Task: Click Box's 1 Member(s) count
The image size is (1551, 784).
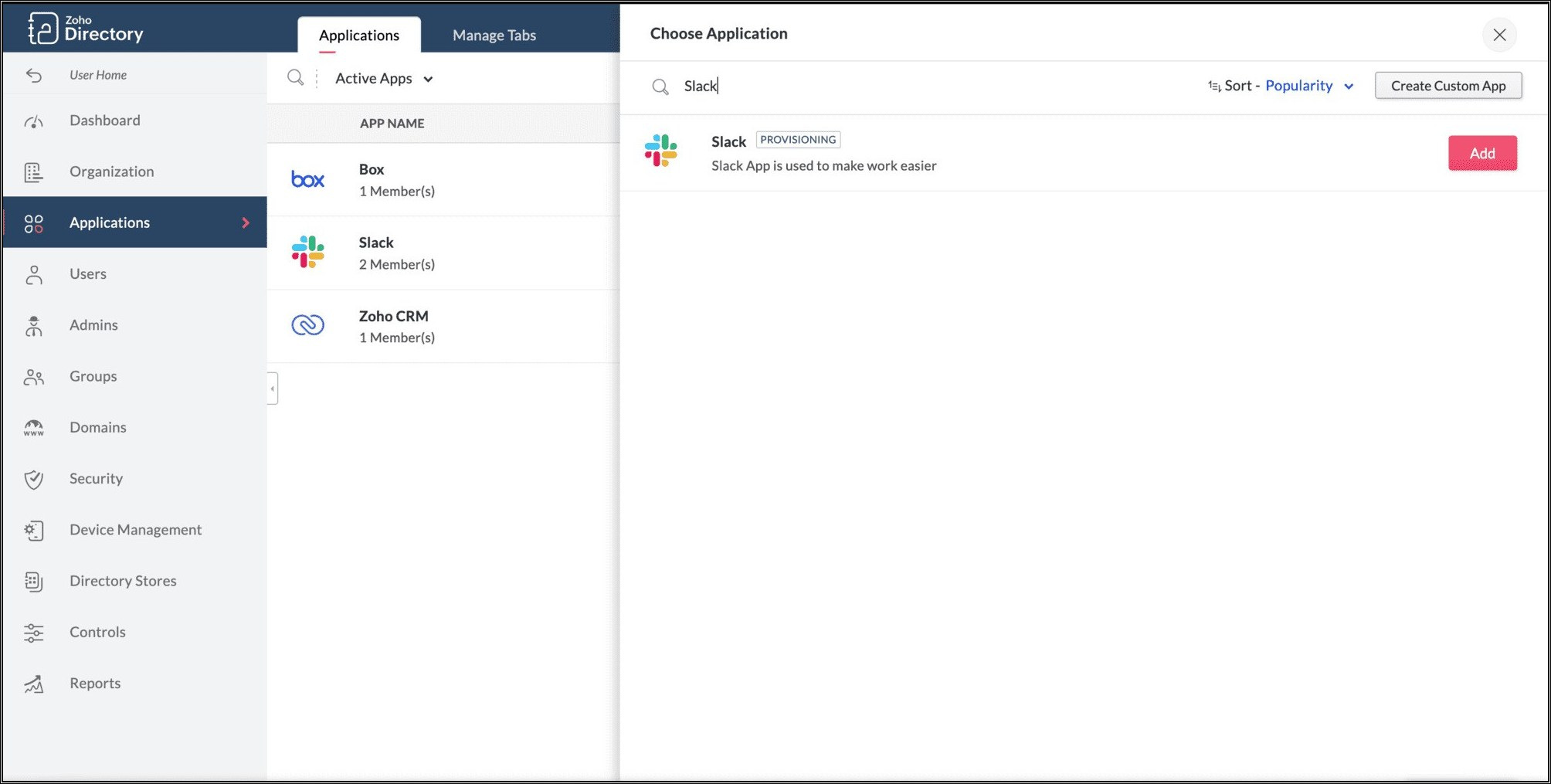Action: (397, 192)
